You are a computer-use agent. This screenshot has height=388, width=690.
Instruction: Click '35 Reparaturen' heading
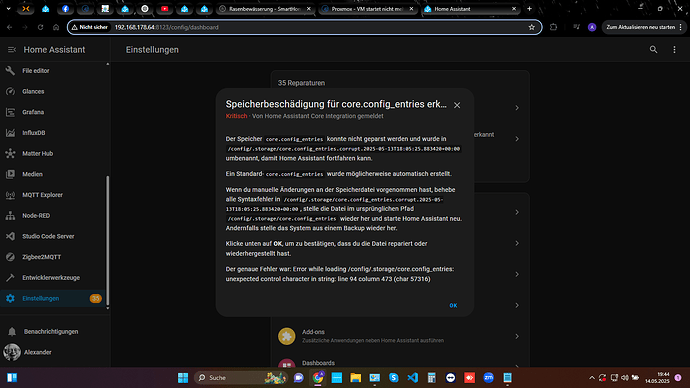(301, 83)
